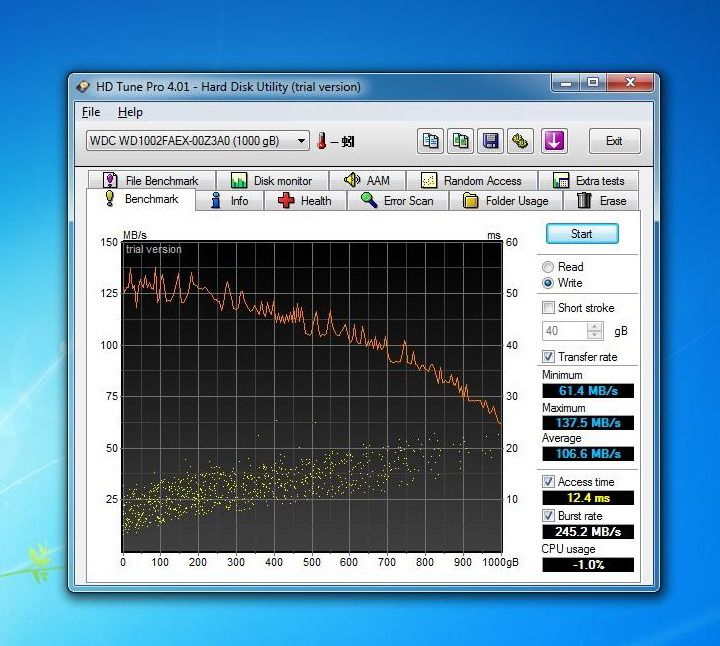Uncheck the Transfer rate checkbox
Screen dimensions: 720x646
click(548, 357)
